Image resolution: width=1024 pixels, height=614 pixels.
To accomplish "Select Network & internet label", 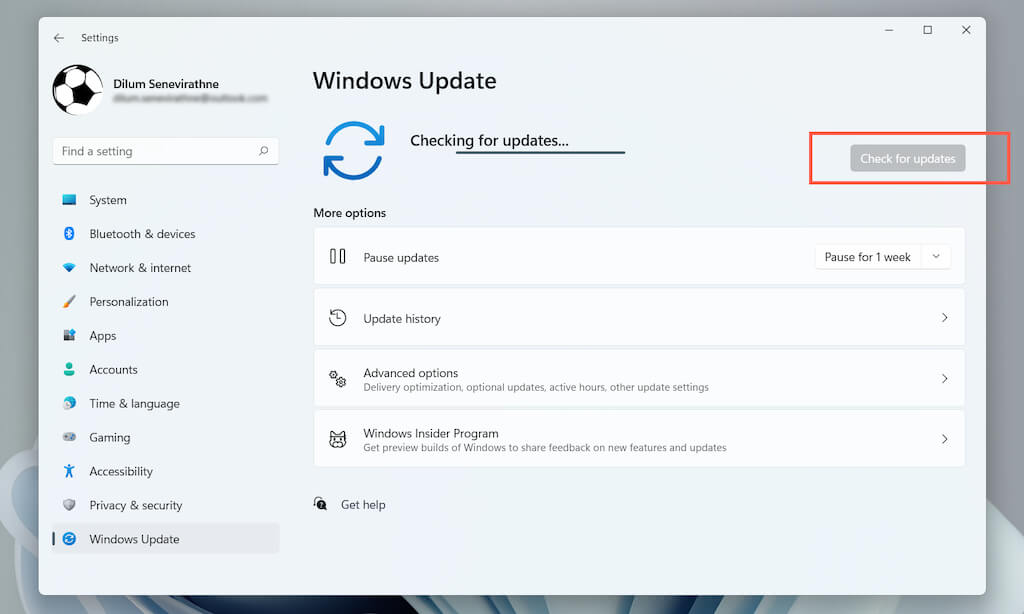I will tap(140, 268).
